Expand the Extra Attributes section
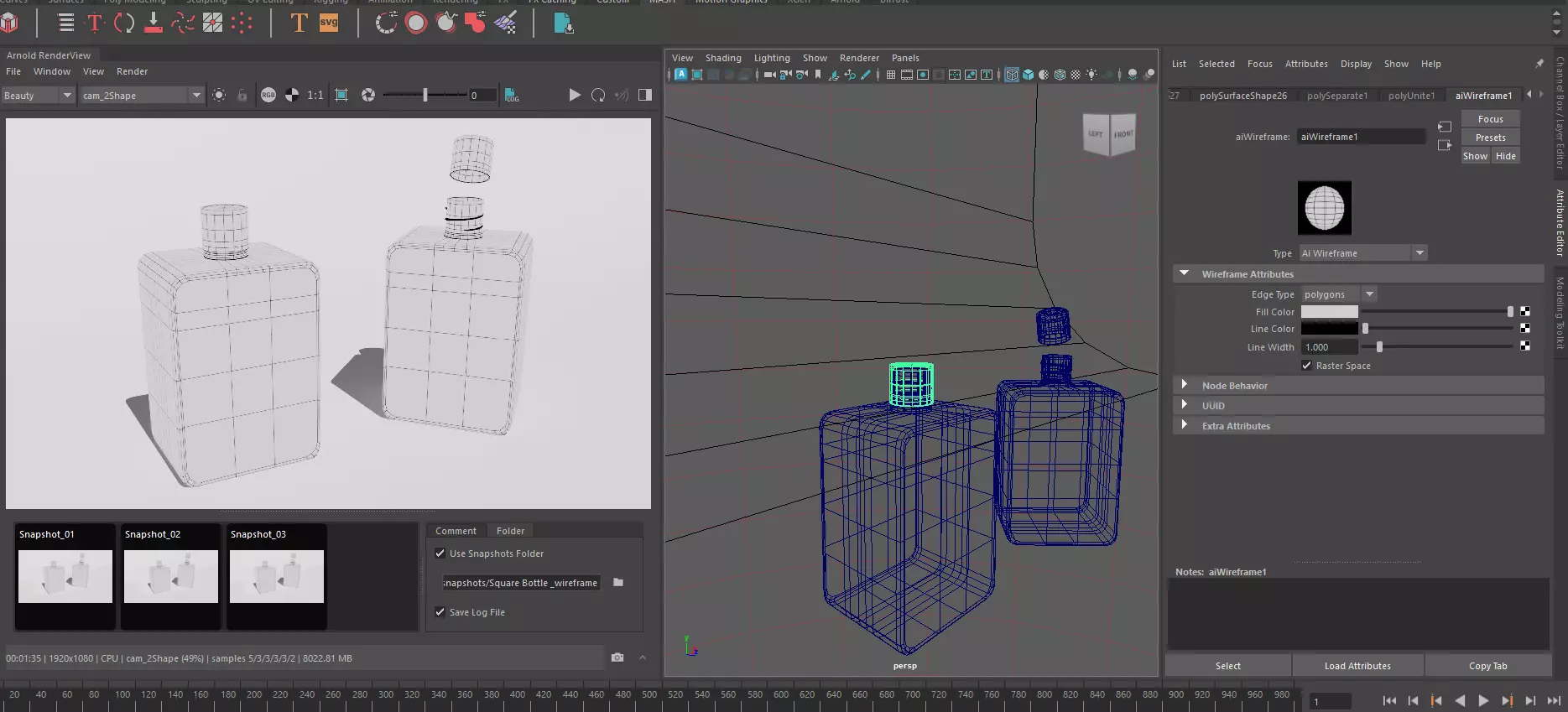The image size is (1568, 712). click(1185, 425)
